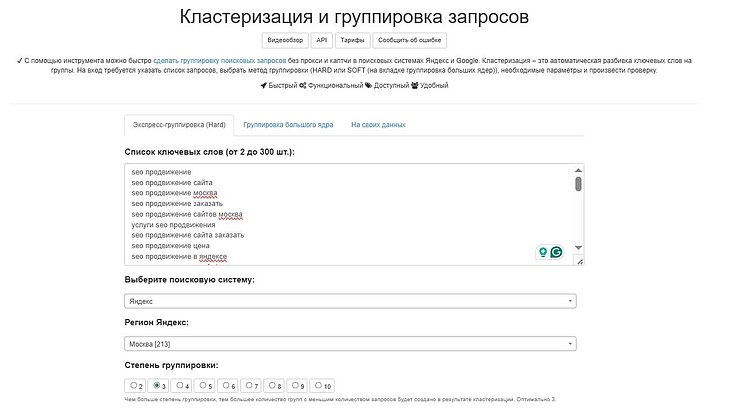This screenshot has height=413, width=751.
Task: Select grouping degree 8 radio button
Action: (272, 385)
